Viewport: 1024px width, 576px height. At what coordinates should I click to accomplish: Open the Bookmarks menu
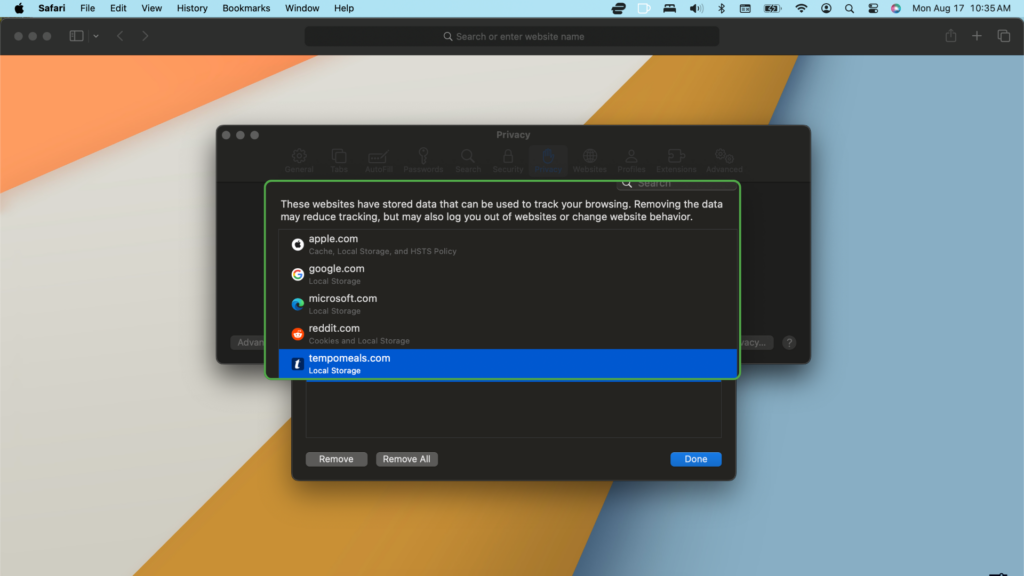(246, 8)
